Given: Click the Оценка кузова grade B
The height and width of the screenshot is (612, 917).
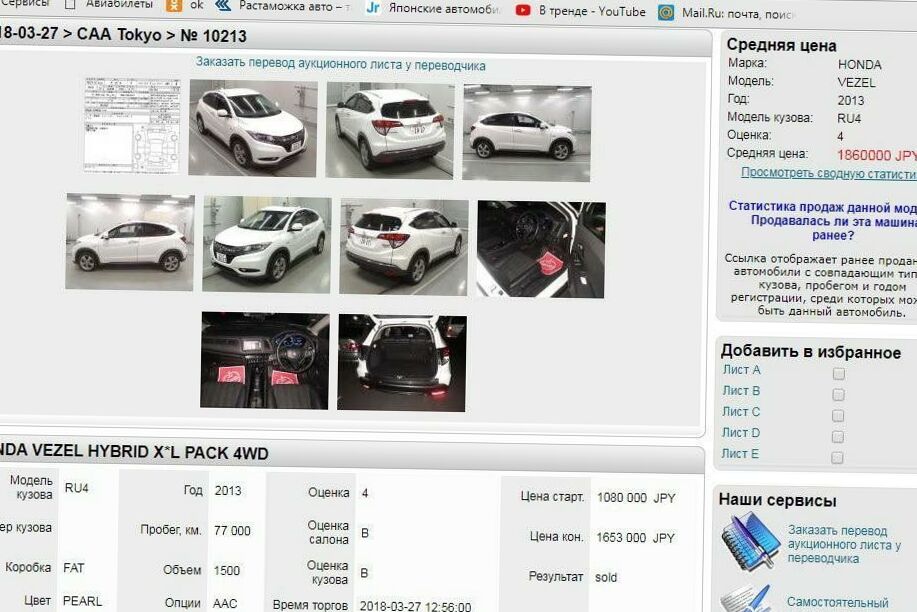Looking at the screenshot, I should 364,573.
